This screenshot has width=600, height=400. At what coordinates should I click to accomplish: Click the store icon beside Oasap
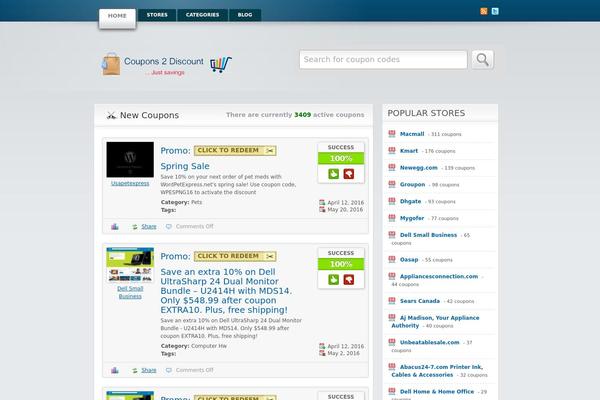point(392,259)
